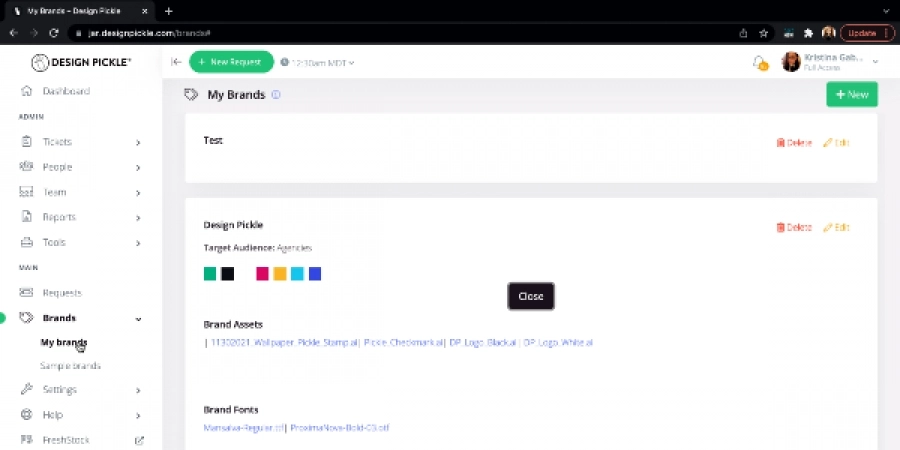Image resolution: width=900 pixels, height=450 pixels.
Task: Expand the Reports menu chevron
Action: click(x=138, y=218)
